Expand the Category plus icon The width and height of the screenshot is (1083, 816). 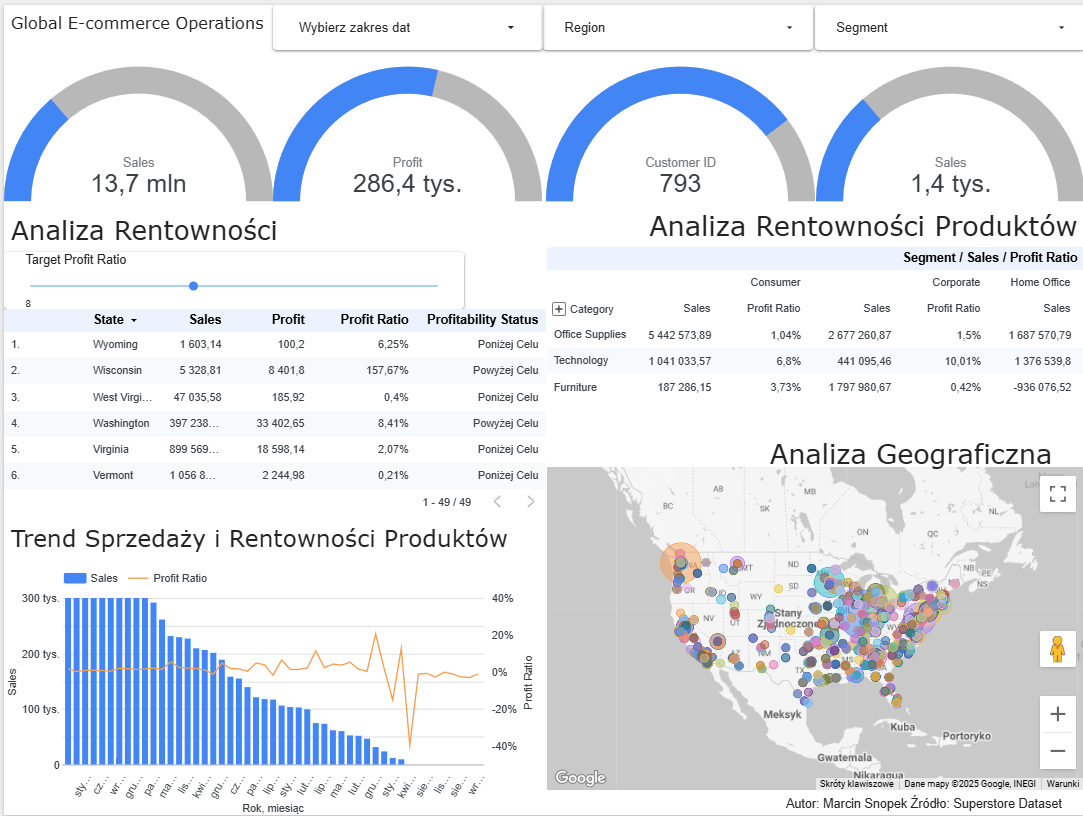pyautogui.click(x=559, y=309)
